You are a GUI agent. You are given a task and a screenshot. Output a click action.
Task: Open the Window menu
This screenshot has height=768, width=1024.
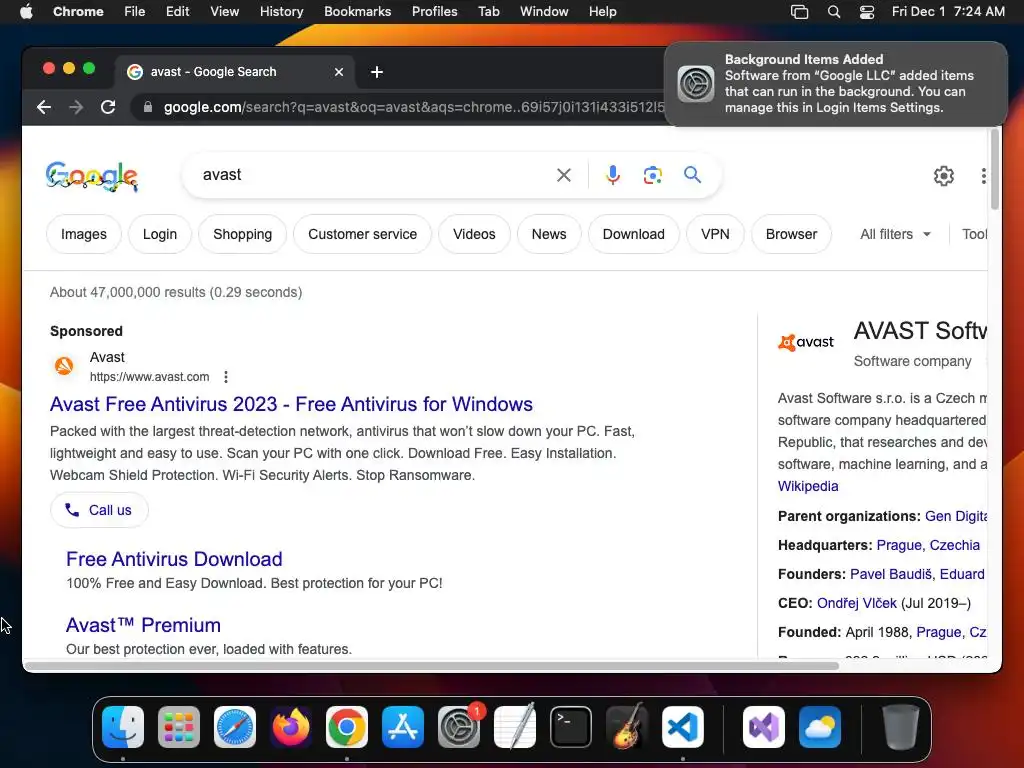(544, 12)
